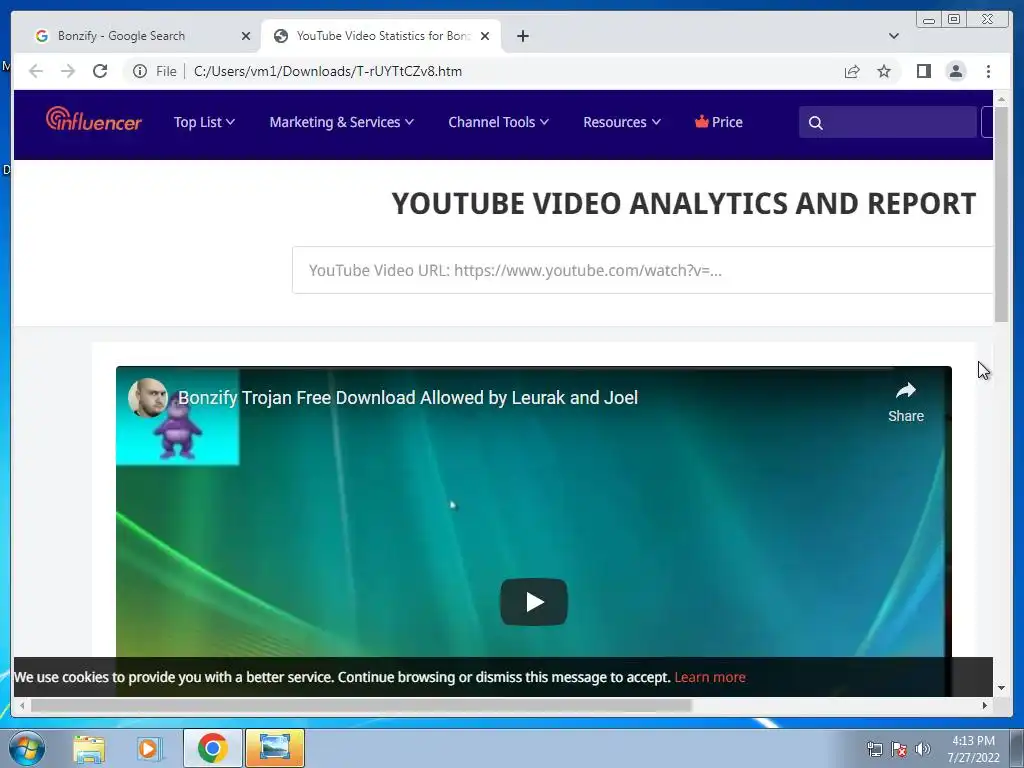The width and height of the screenshot is (1024, 768).
Task: Open the volume speaker tray icon
Action: (x=922, y=749)
